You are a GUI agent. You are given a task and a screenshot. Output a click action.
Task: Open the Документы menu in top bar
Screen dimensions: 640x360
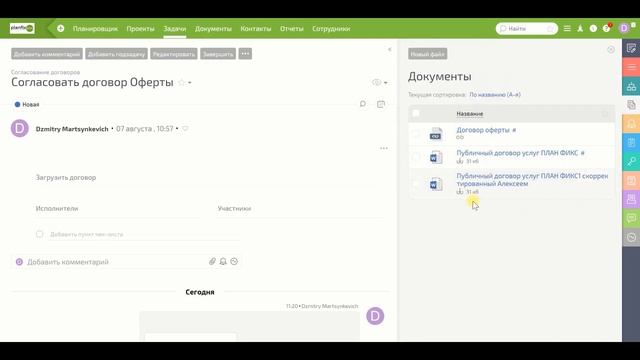point(213,29)
